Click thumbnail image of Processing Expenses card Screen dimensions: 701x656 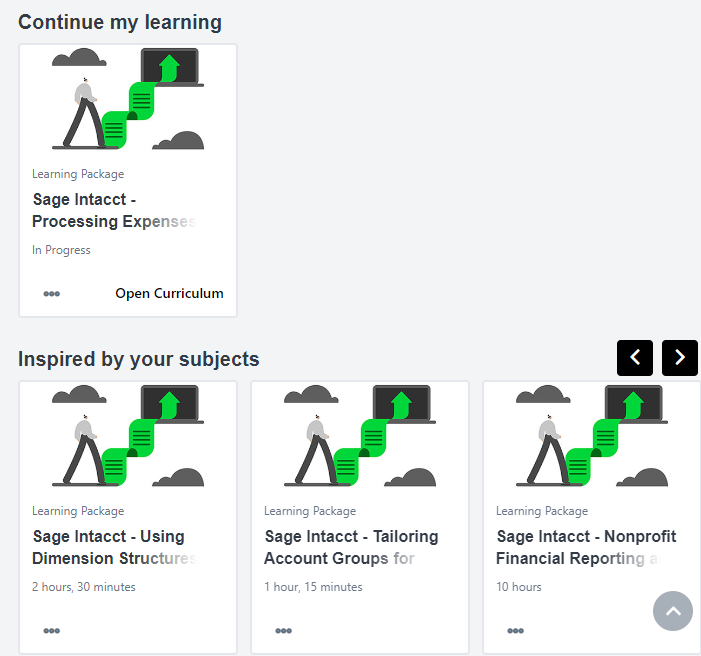tap(128, 99)
